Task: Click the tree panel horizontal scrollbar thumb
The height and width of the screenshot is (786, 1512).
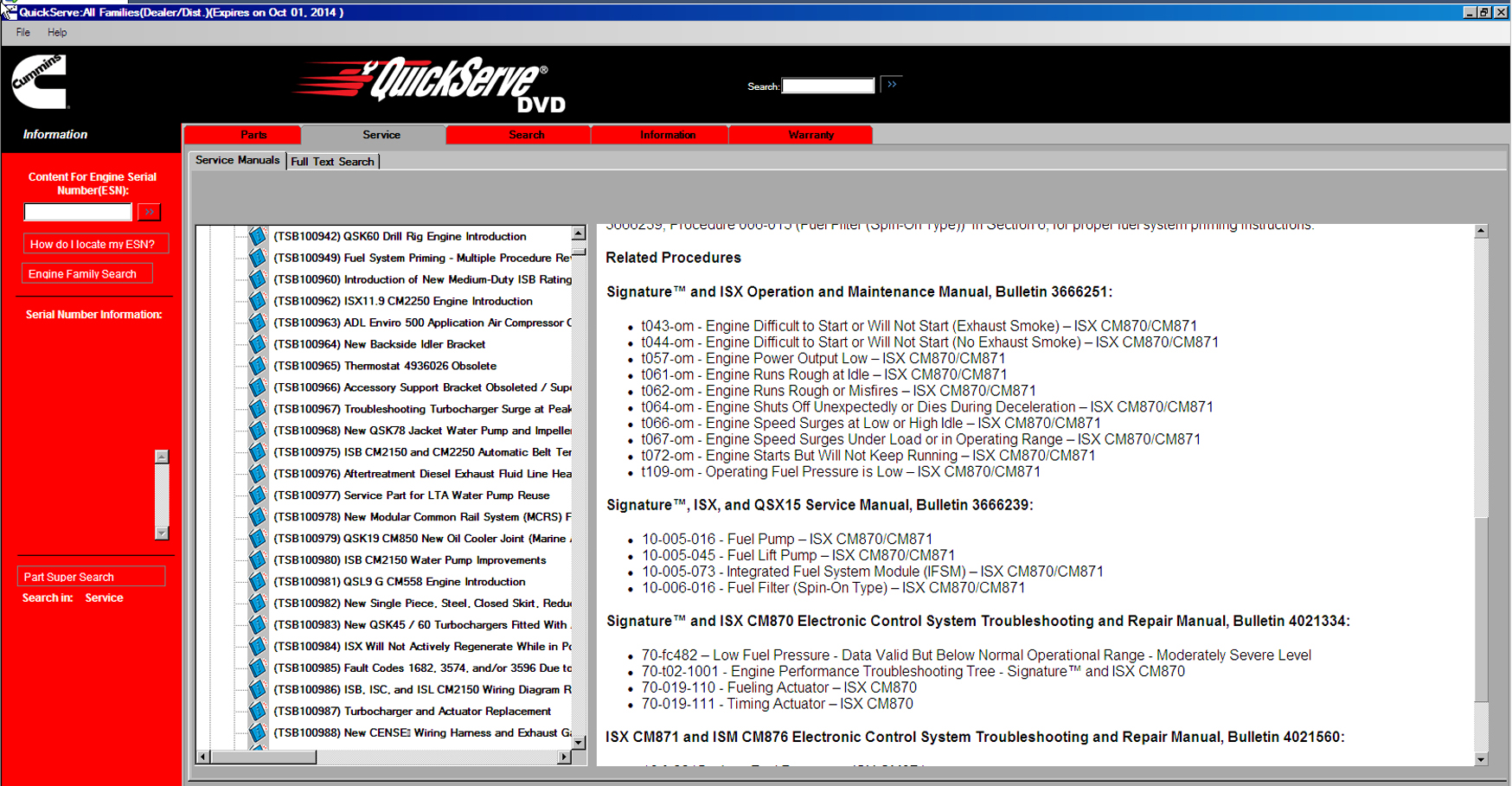Action: pos(264,757)
